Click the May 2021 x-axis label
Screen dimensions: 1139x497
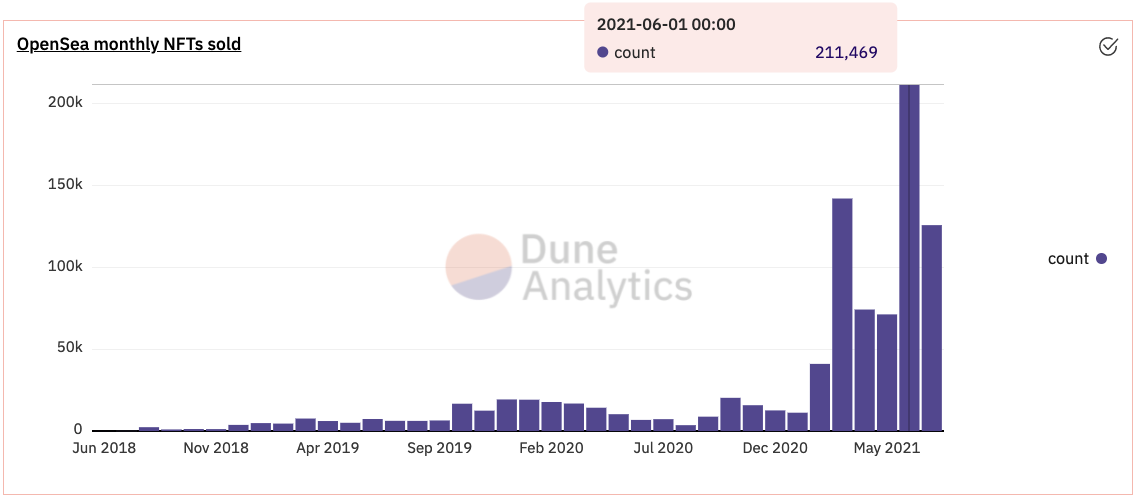click(x=887, y=448)
